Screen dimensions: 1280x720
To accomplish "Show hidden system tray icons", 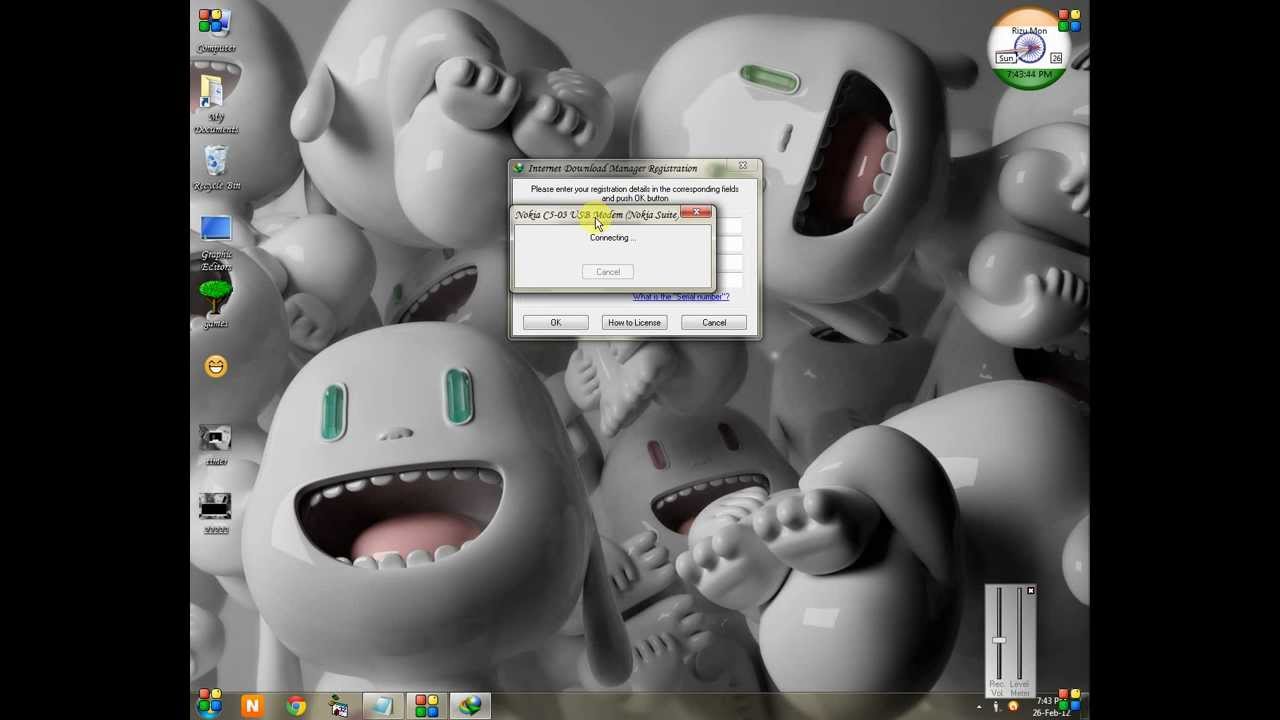I will [979, 707].
